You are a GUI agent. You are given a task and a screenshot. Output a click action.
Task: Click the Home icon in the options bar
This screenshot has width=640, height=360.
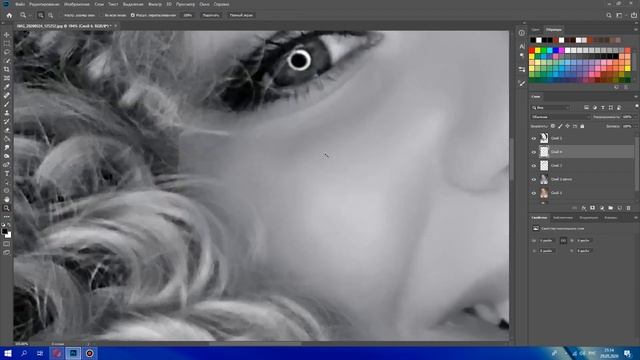pos(9,15)
